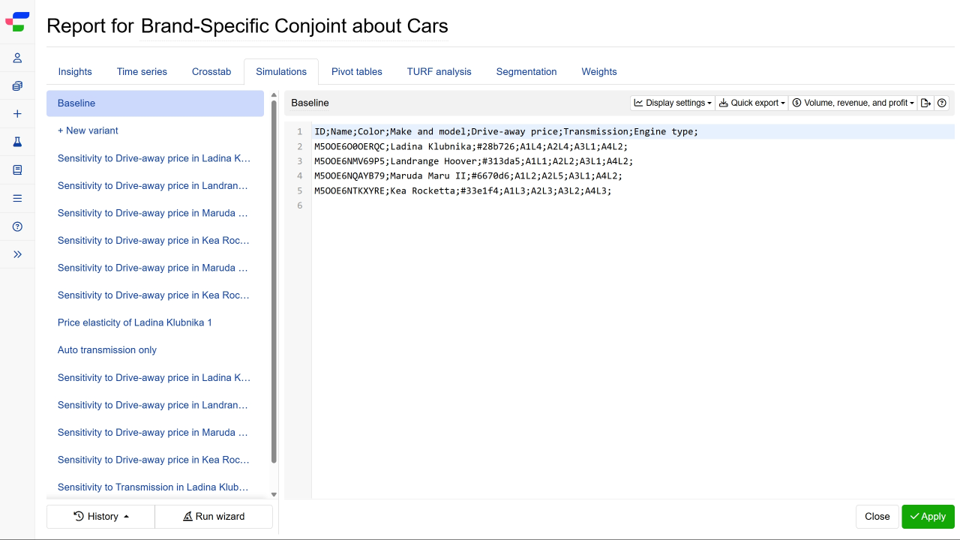Viewport: 960px width, 540px height.
Task: Click + New variant
Action: coord(88,130)
